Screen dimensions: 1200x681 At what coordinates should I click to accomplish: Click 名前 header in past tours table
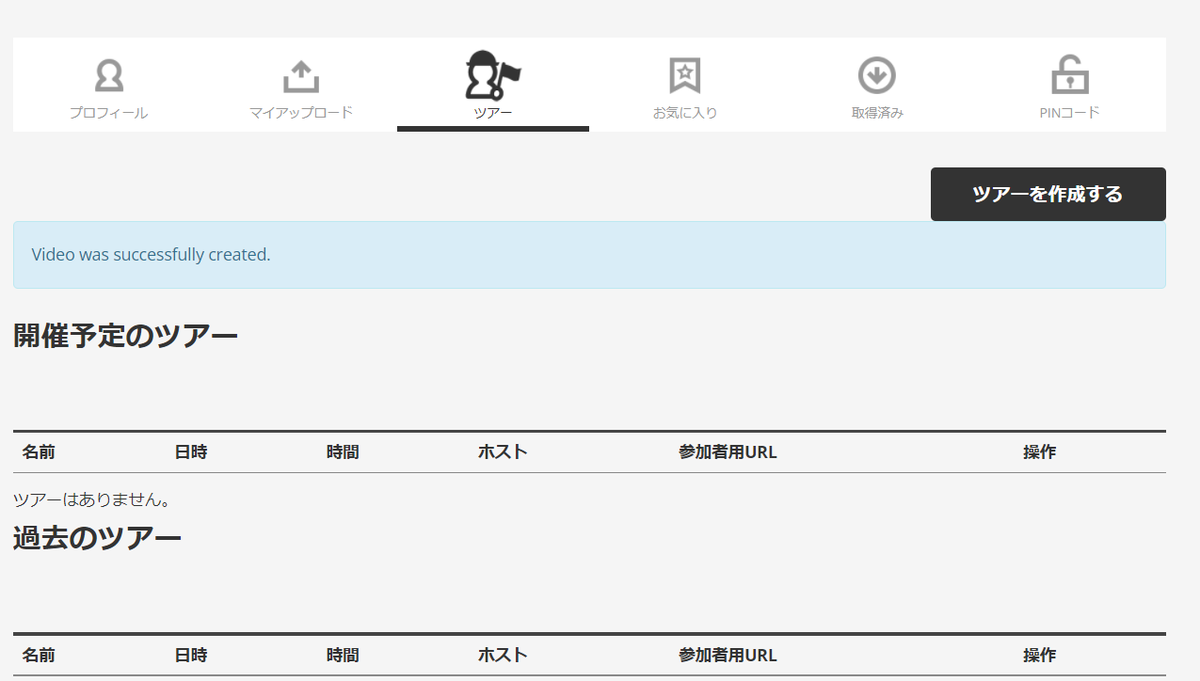coord(38,656)
